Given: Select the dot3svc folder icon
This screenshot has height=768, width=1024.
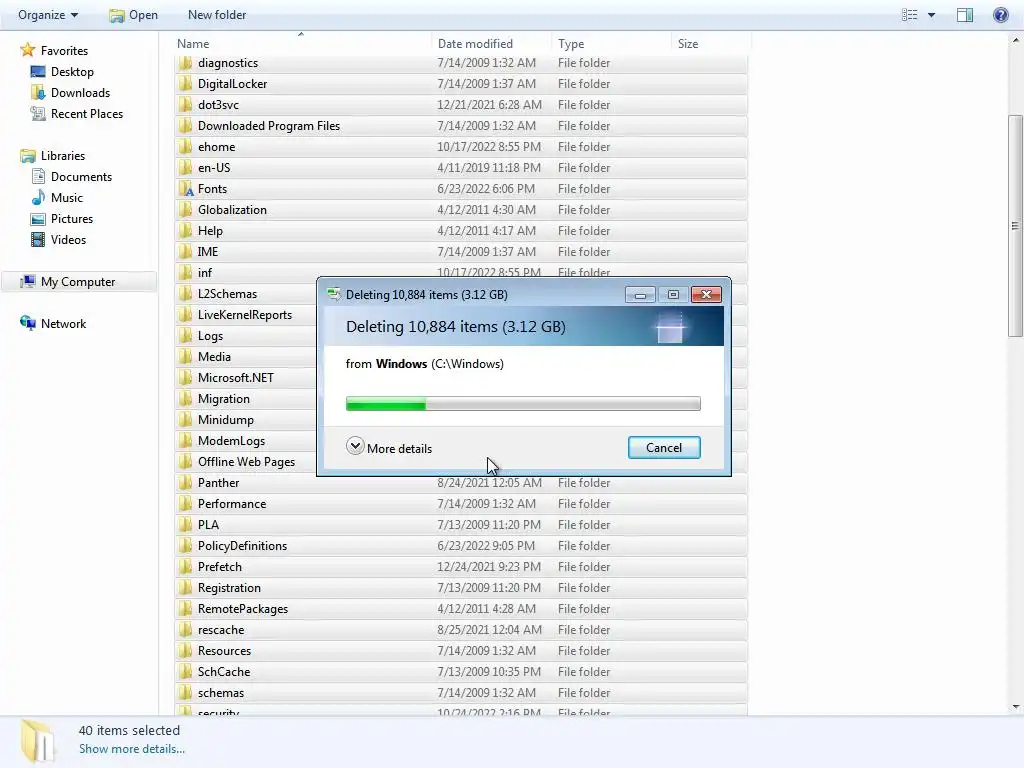Looking at the screenshot, I should 185,104.
